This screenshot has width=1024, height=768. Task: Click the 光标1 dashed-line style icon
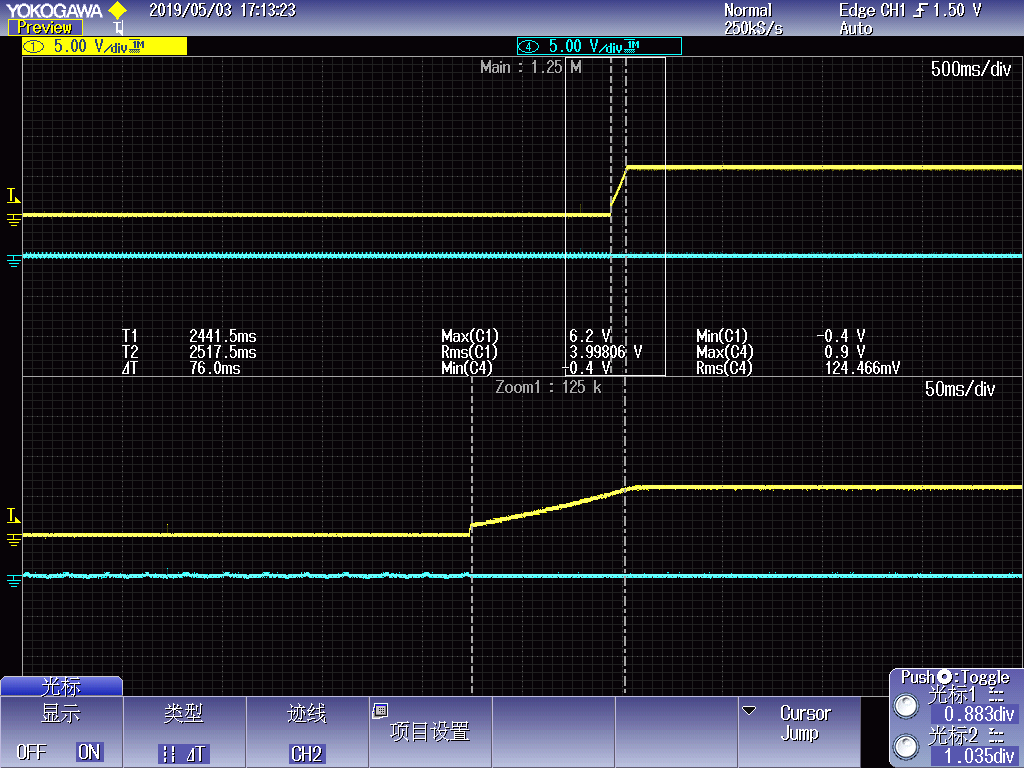997,695
